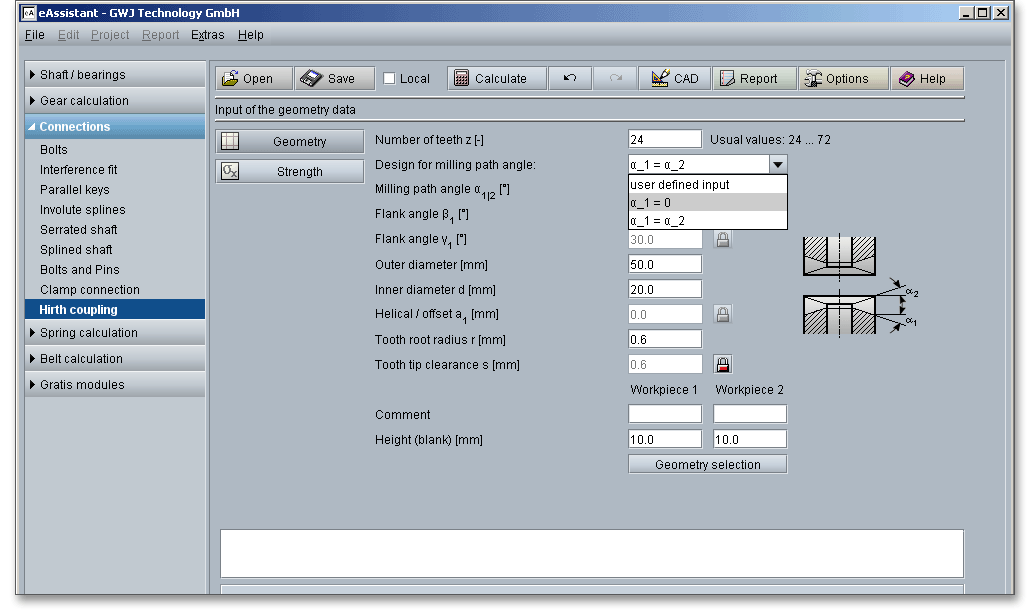Expand the Gear calculation section

click(x=115, y=101)
